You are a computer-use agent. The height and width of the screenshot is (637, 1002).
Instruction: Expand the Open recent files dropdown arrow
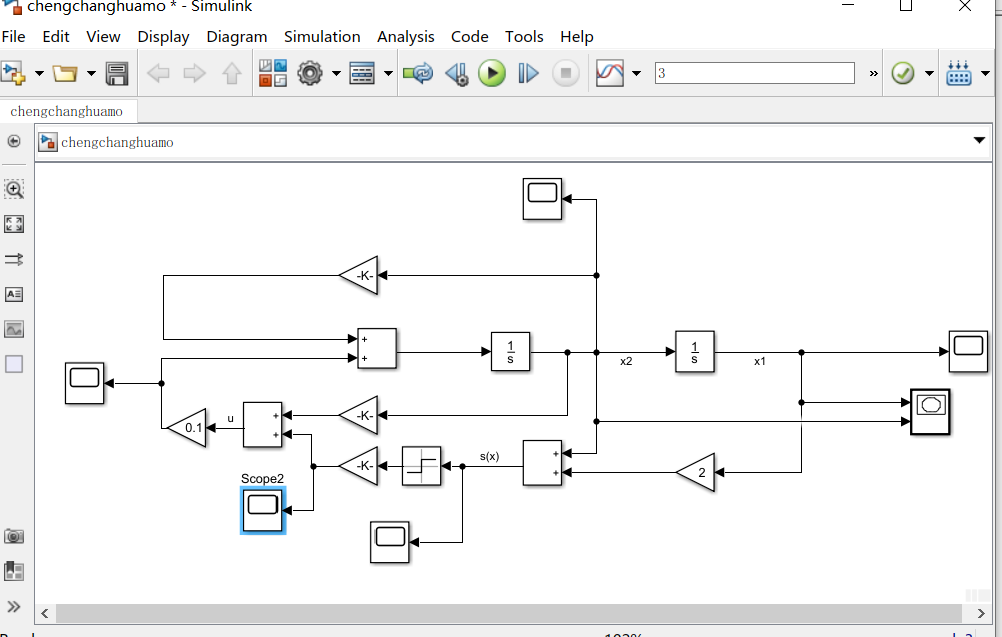pos(91,73)
